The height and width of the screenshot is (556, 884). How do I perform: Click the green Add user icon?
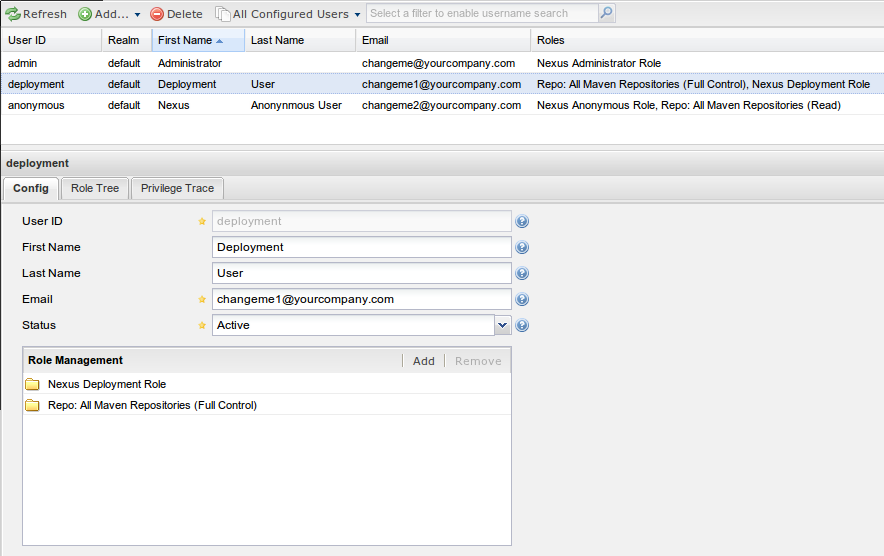pyautogui.click(x=85, y=14)
